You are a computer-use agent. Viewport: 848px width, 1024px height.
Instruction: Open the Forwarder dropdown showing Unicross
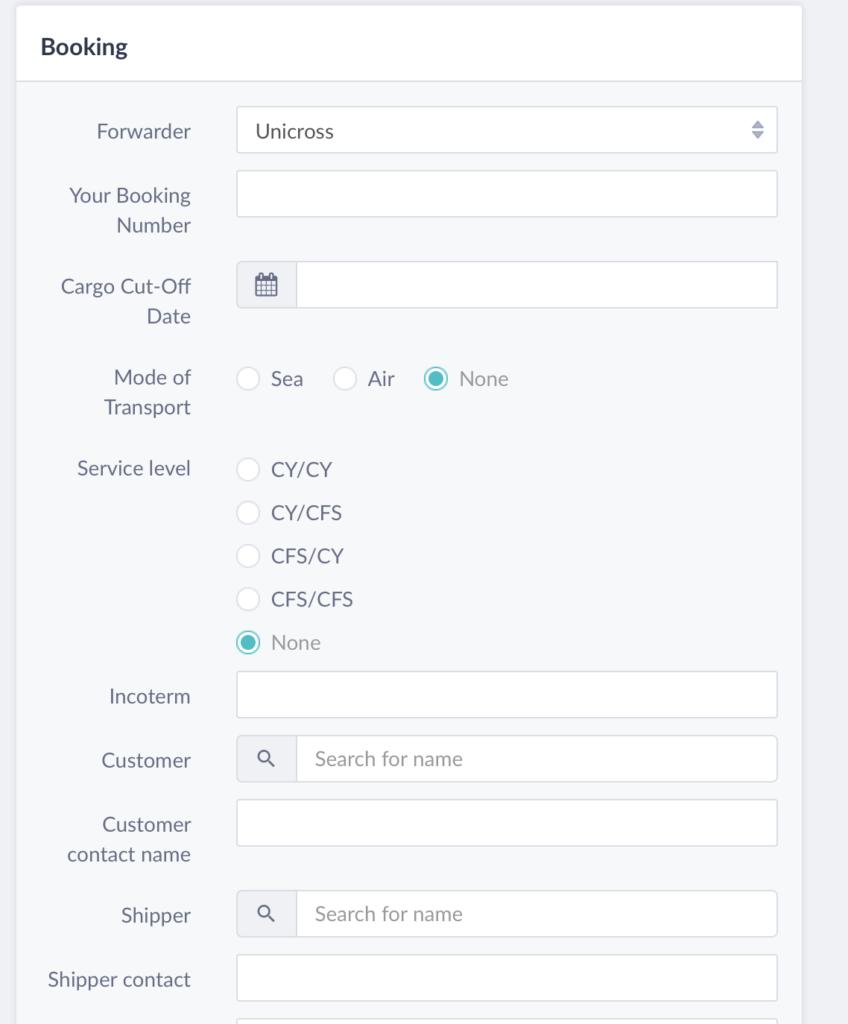(x=506, y=130)
